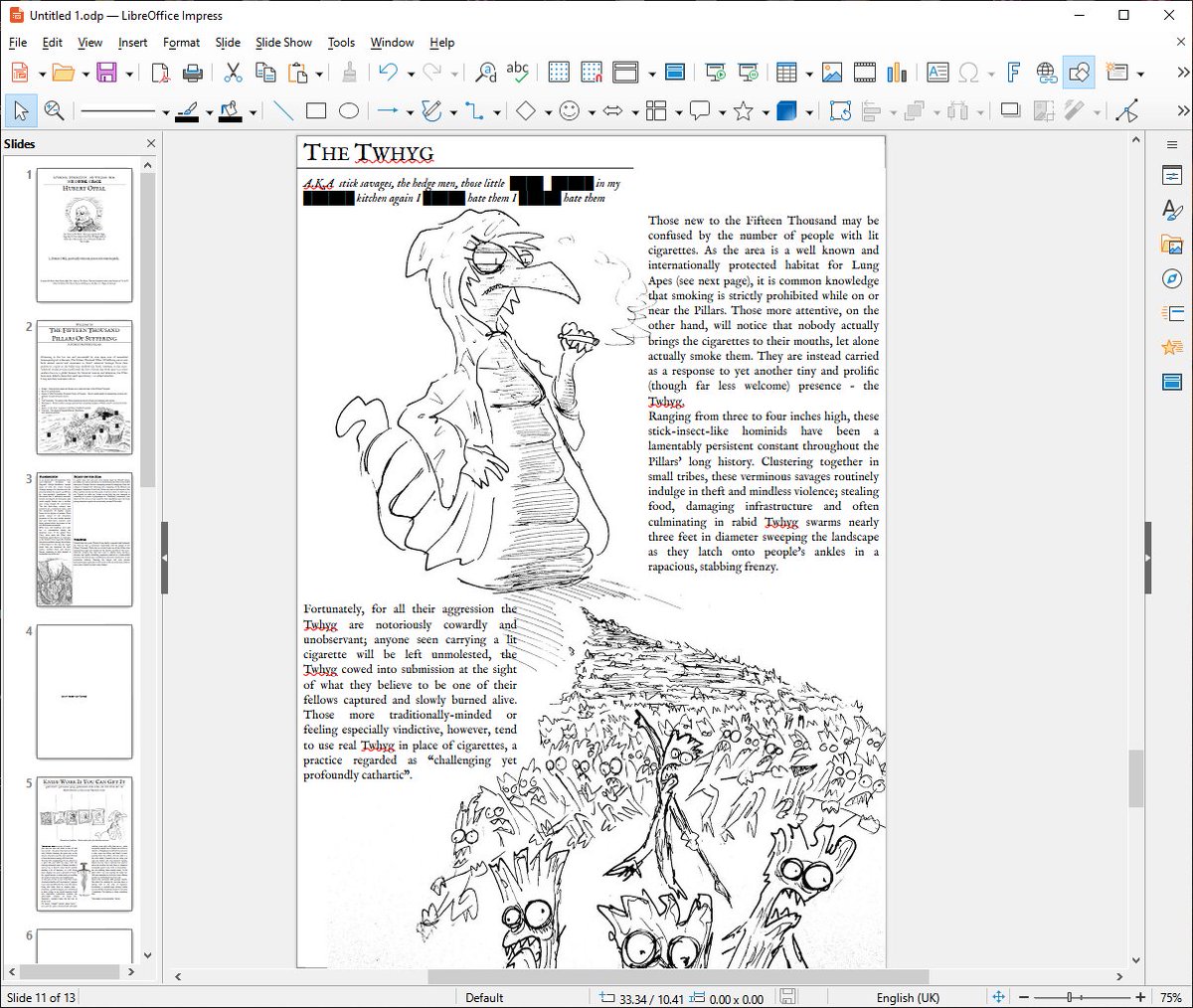Open the Save dropdown arrow

click(x=129, y=74)
